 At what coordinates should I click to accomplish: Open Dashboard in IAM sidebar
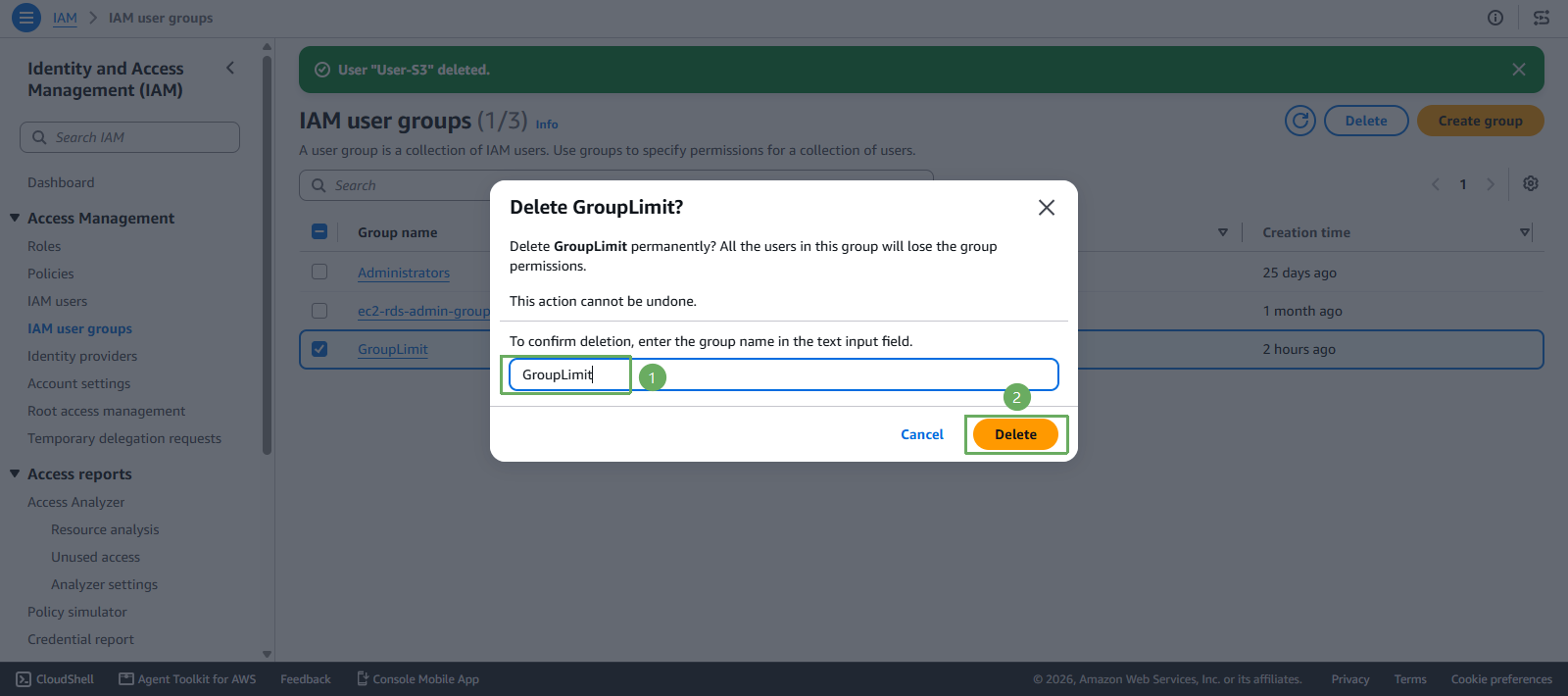pyautogui.click(x=61, y=182)
